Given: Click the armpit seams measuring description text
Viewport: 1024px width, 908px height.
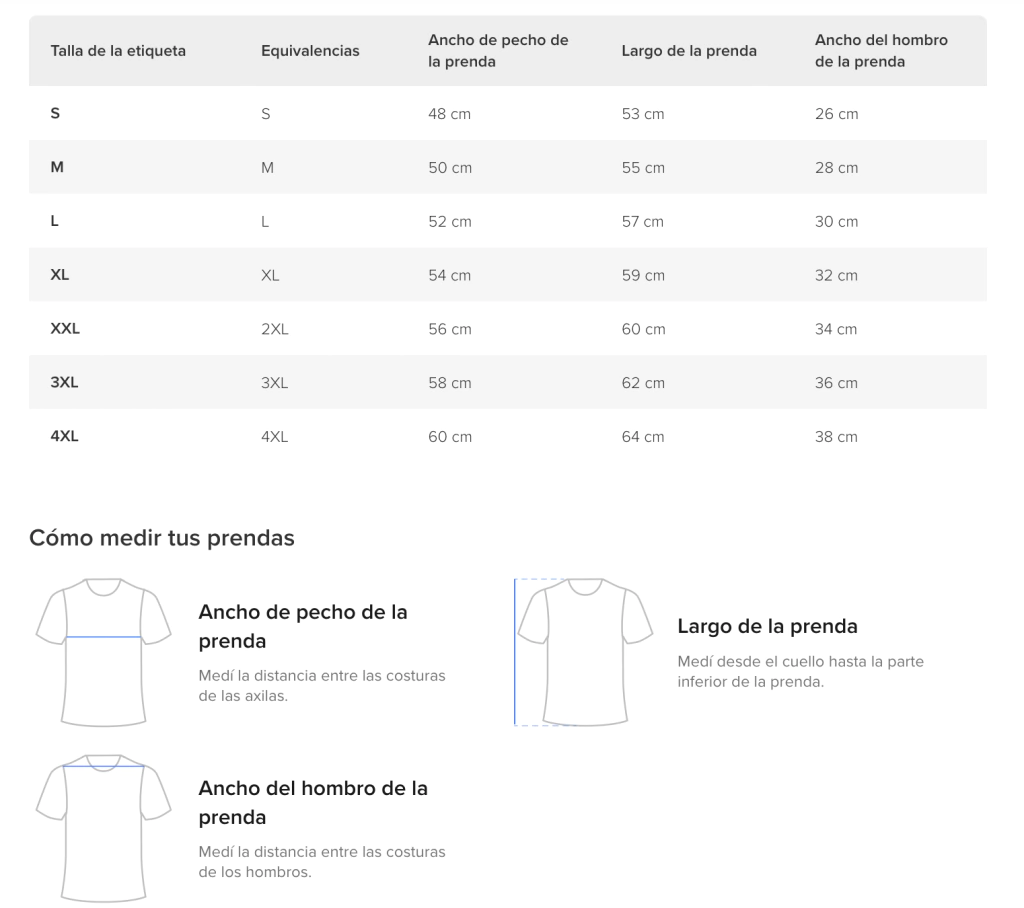Looking at the screenshot, I should (x=322, y=685).
